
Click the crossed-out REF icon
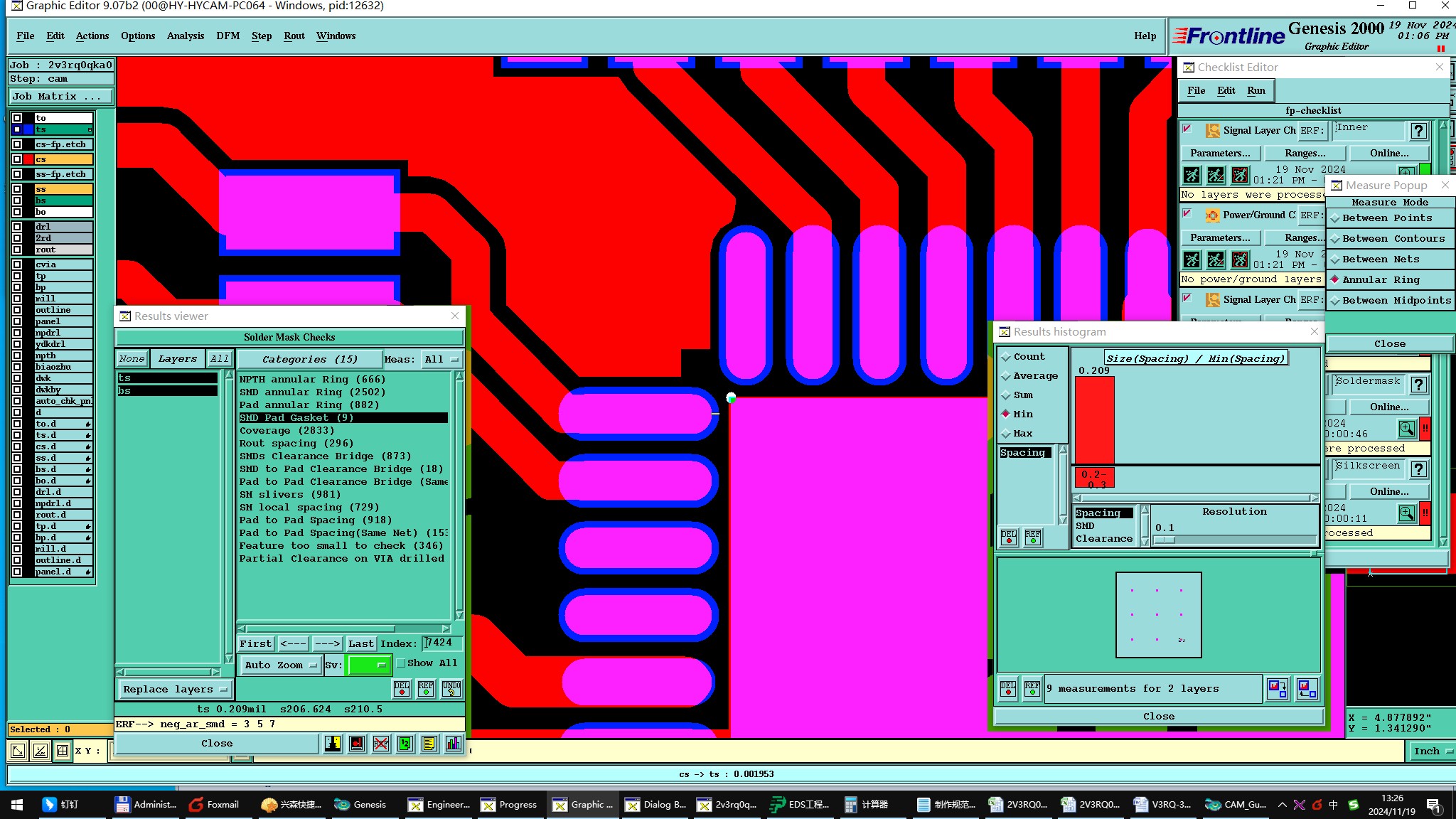pyautogui.click(x=381, y=744)
